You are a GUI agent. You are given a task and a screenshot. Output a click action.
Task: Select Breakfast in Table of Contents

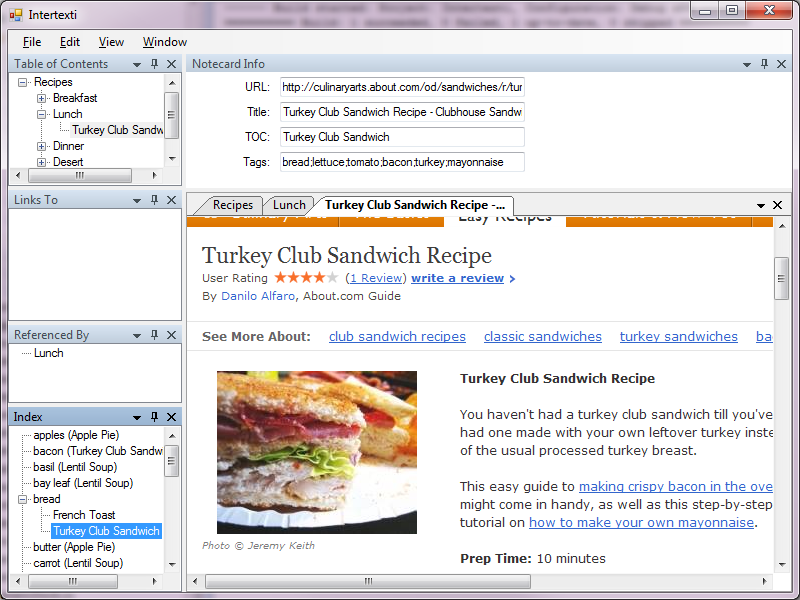pyautogui.click(x=75, y=98)
